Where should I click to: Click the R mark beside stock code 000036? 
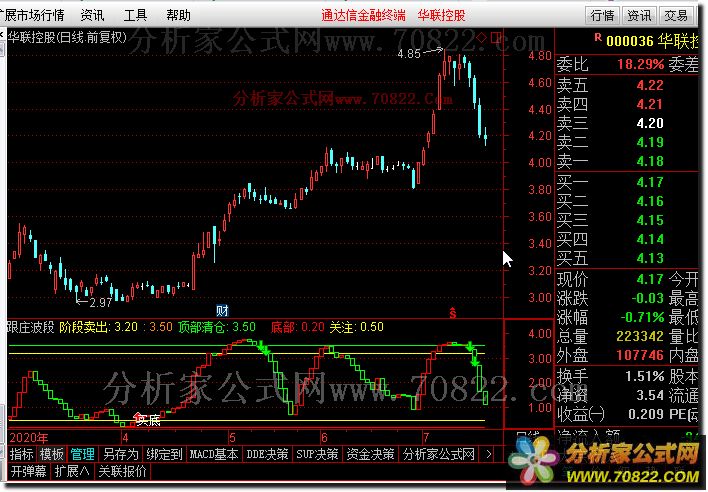(598, 37)
